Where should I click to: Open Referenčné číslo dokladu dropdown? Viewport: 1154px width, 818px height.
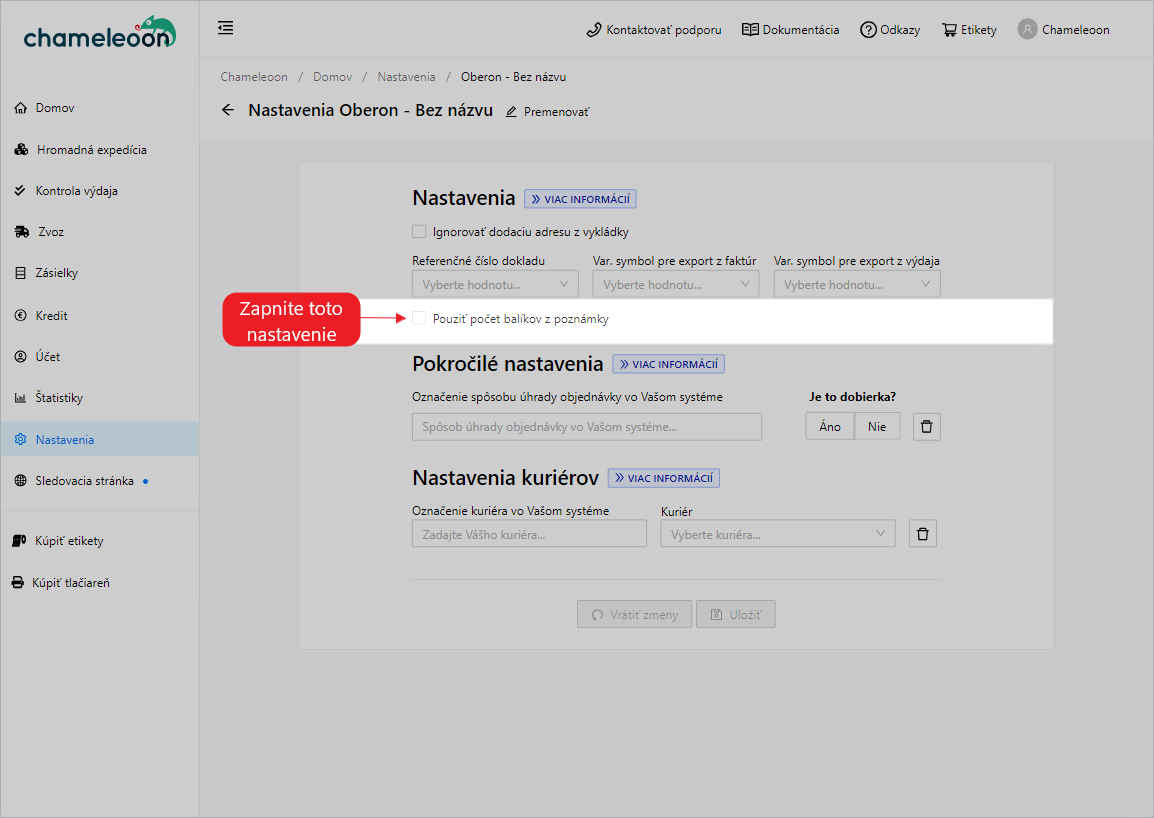(495, 285)
